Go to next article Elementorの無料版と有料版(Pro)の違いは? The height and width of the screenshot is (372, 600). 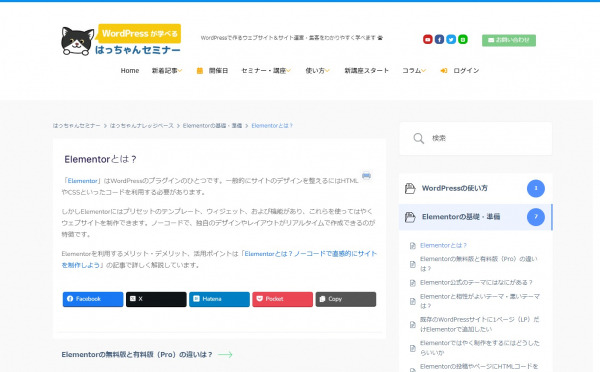point(137,354)
